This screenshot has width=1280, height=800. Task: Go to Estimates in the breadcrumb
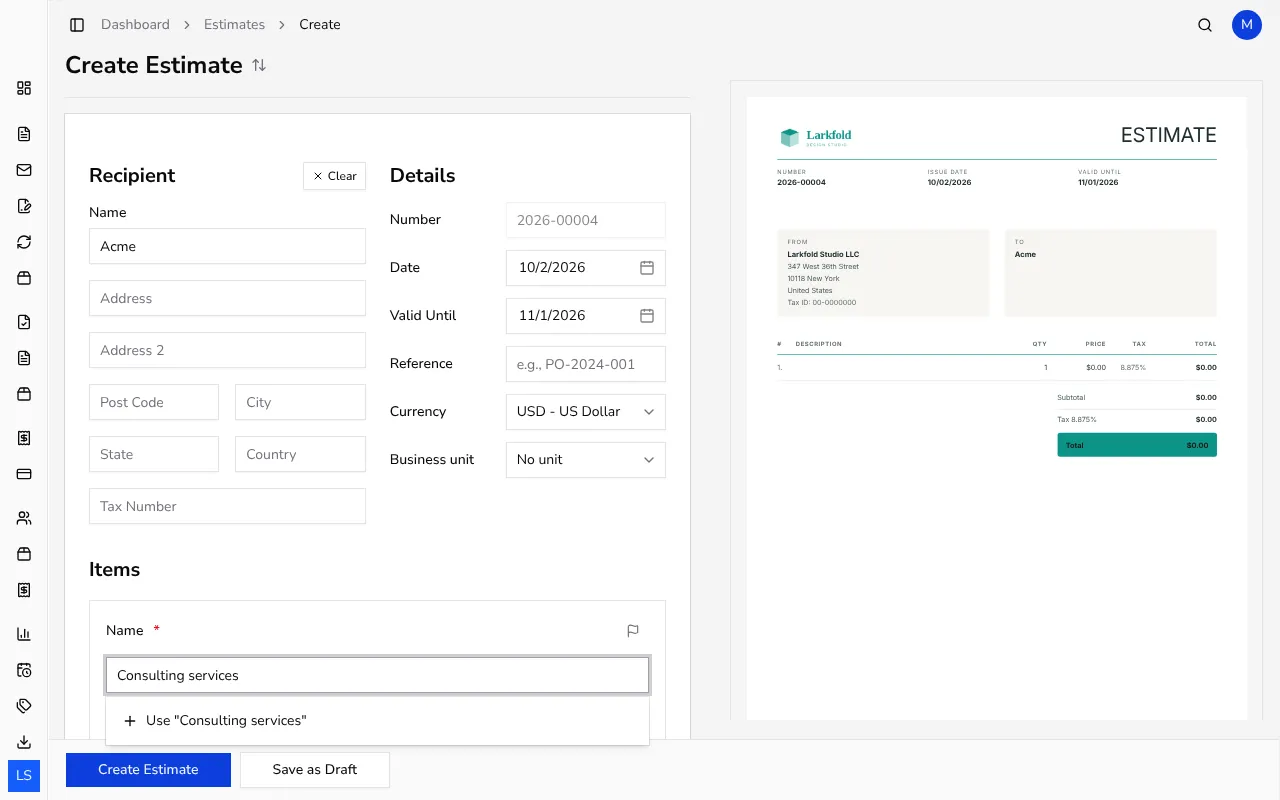tap(235, 25)
